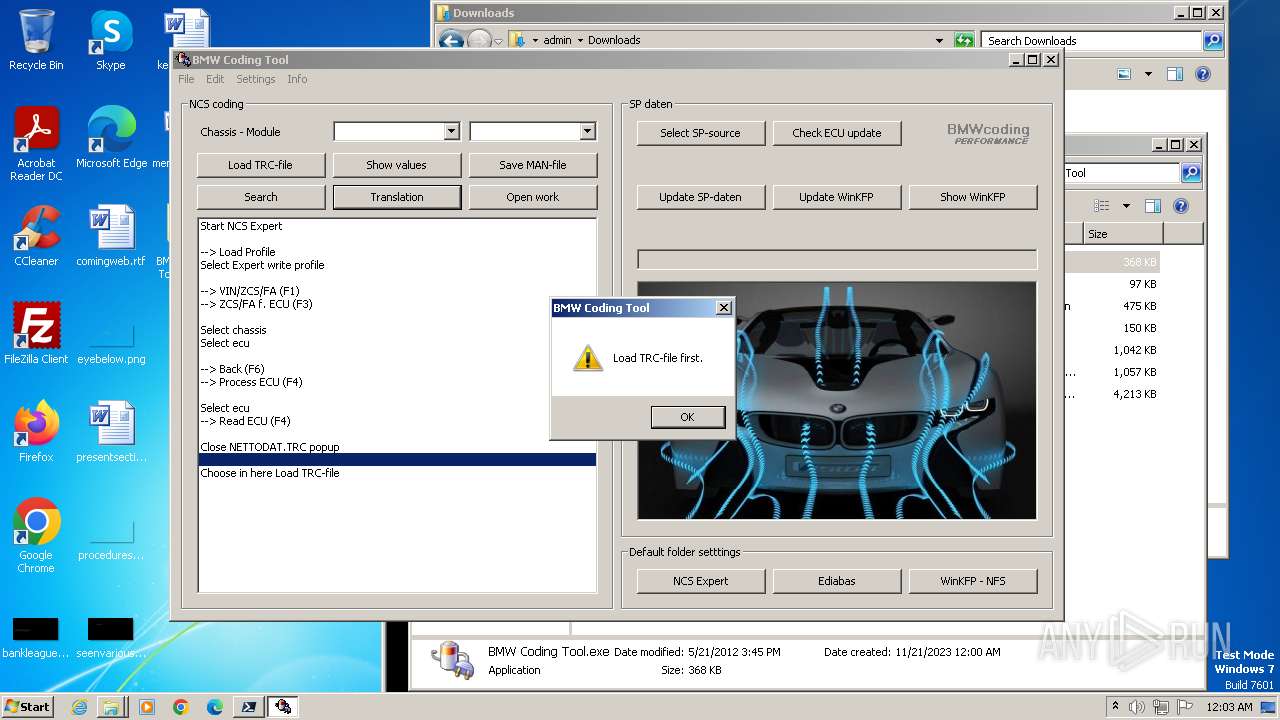
Task: Click the refresh icon in Downloads address bar
Action: (x=964, y=40)
